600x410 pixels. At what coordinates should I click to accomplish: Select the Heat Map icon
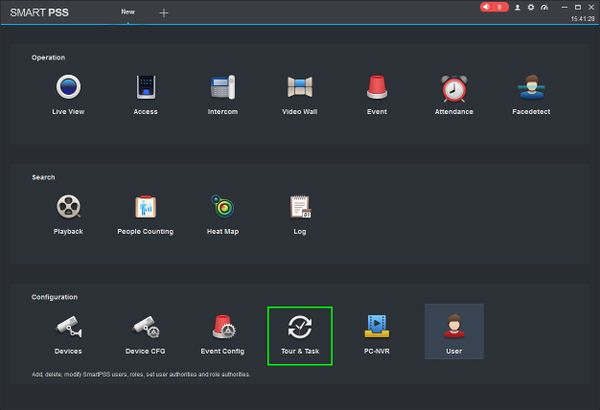click(222, 208)
